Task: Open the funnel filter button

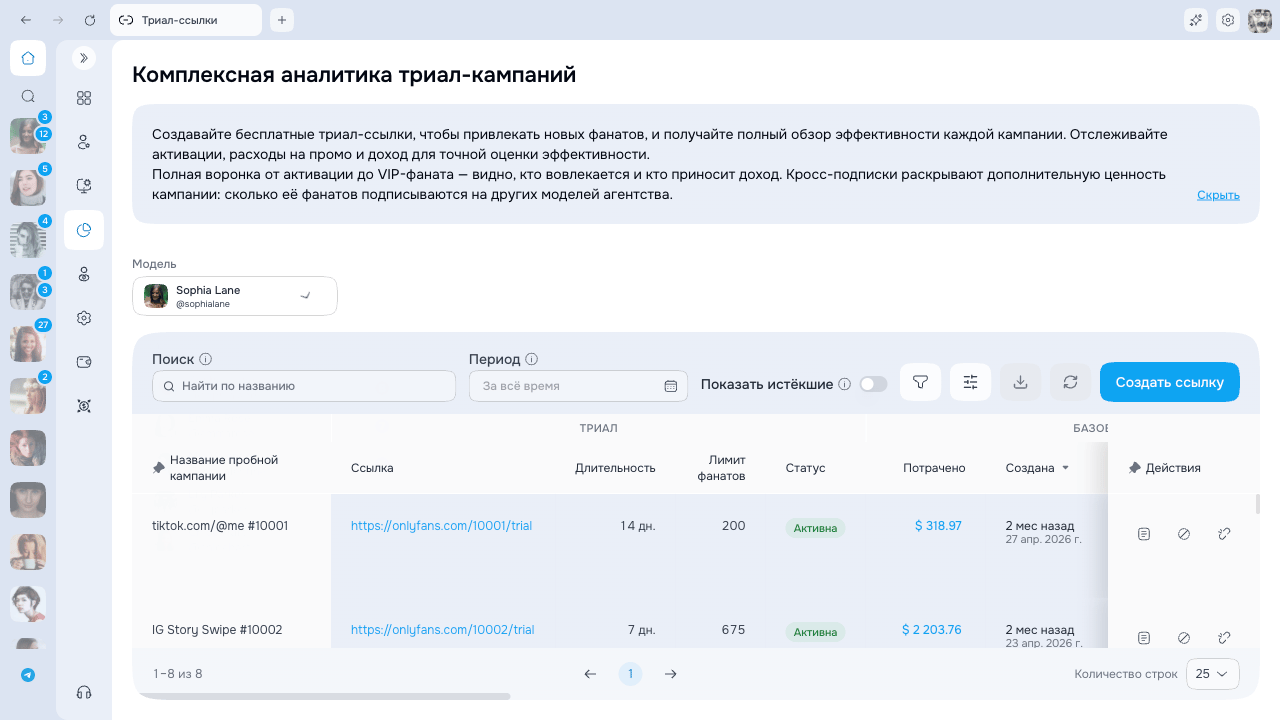Action: click(921, 382)
